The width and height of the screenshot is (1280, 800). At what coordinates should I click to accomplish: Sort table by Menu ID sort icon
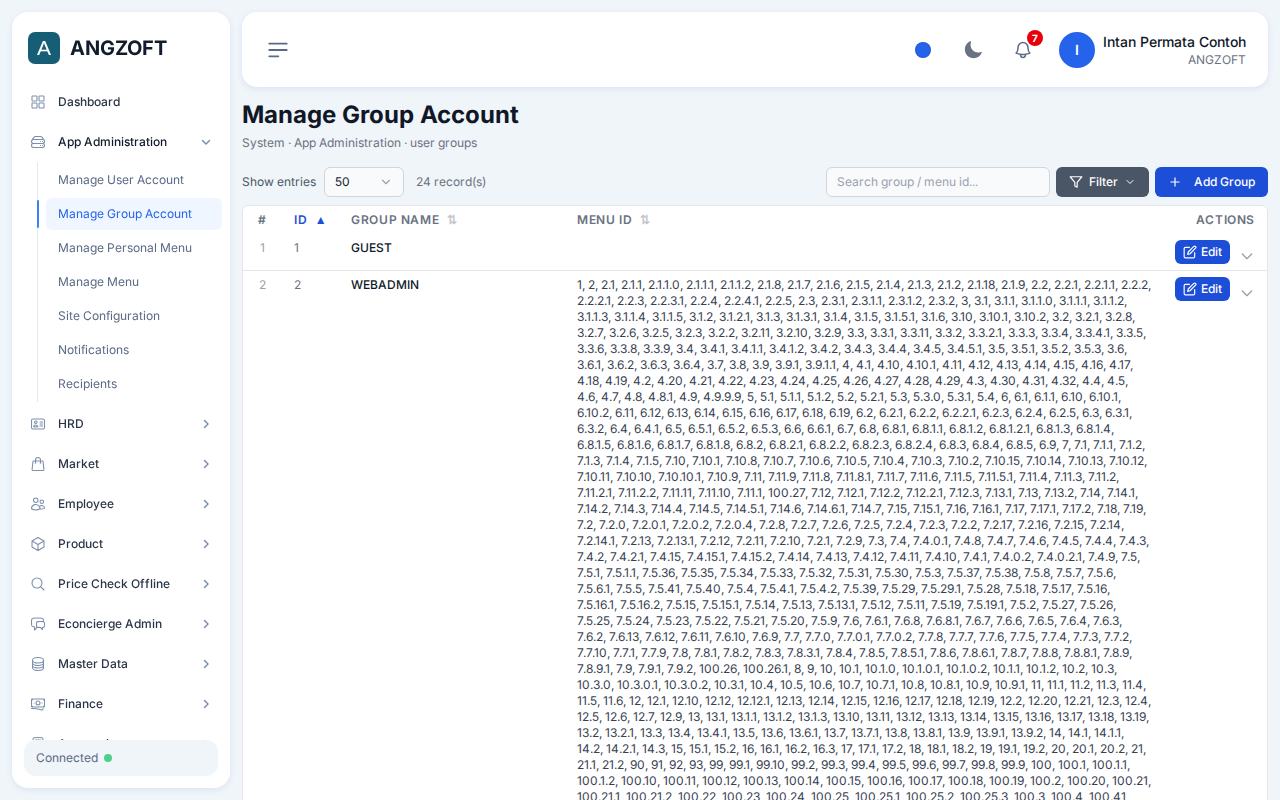coord(645,220)
